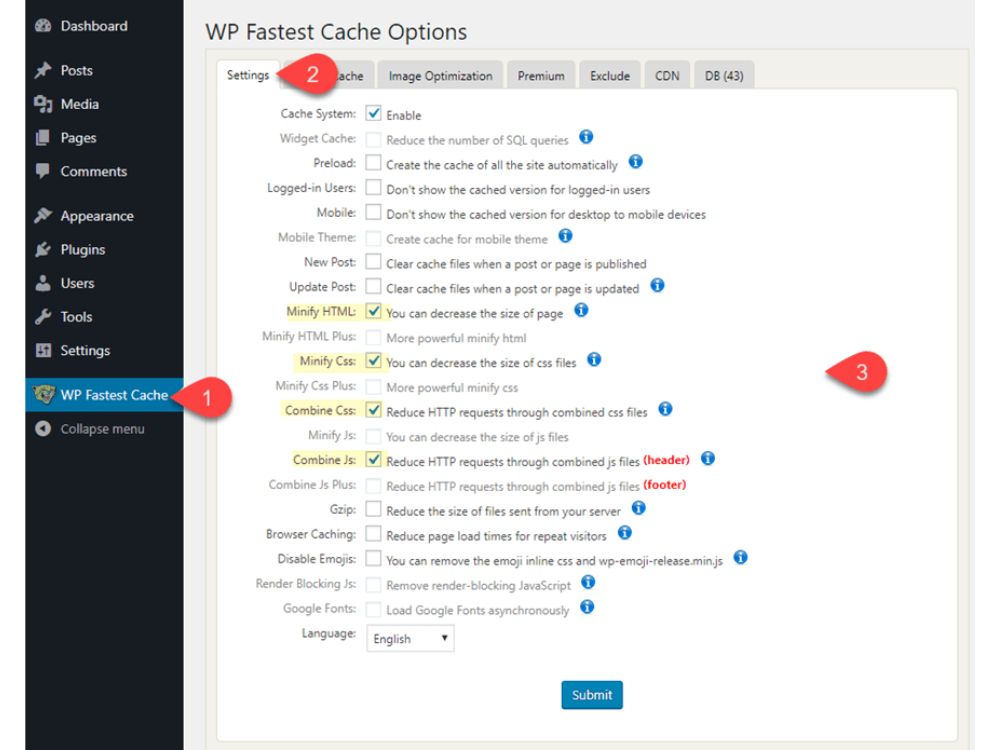1000x750 pixels.
Task: Click the Posts pushpin icon
Action: click(x=43, y=70)
